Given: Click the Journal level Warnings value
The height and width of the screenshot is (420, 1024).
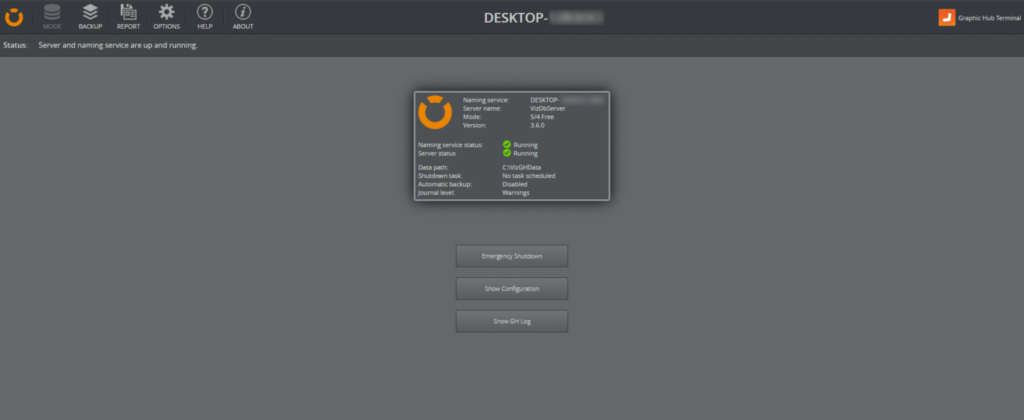Looking at the screenshot, I should point(516,192).
